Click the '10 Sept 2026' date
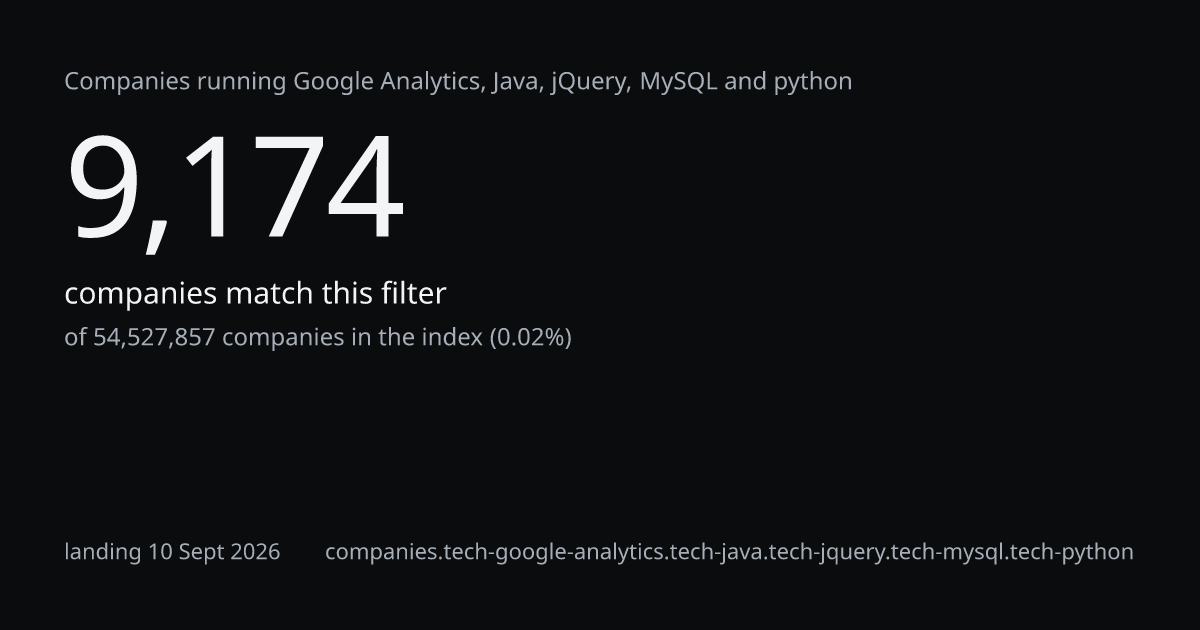 click(214, 552)
